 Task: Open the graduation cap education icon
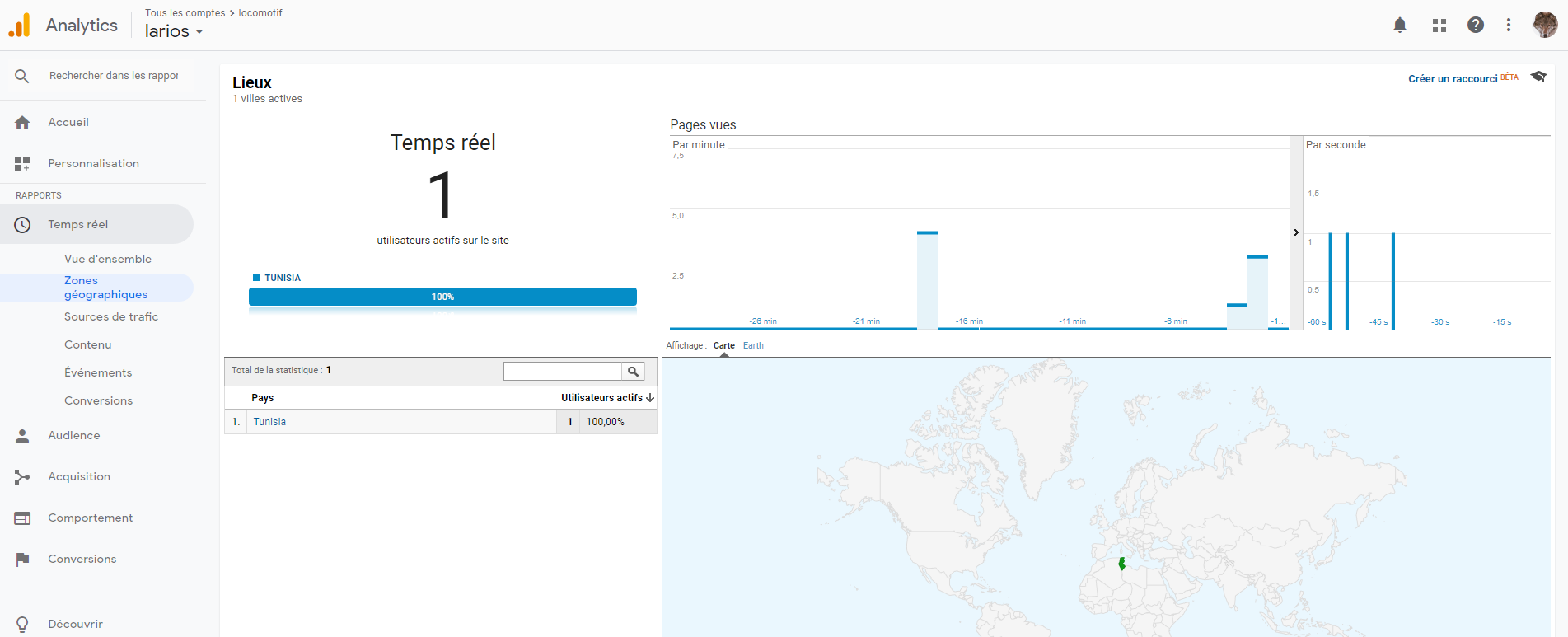[x=1538, y=77]
